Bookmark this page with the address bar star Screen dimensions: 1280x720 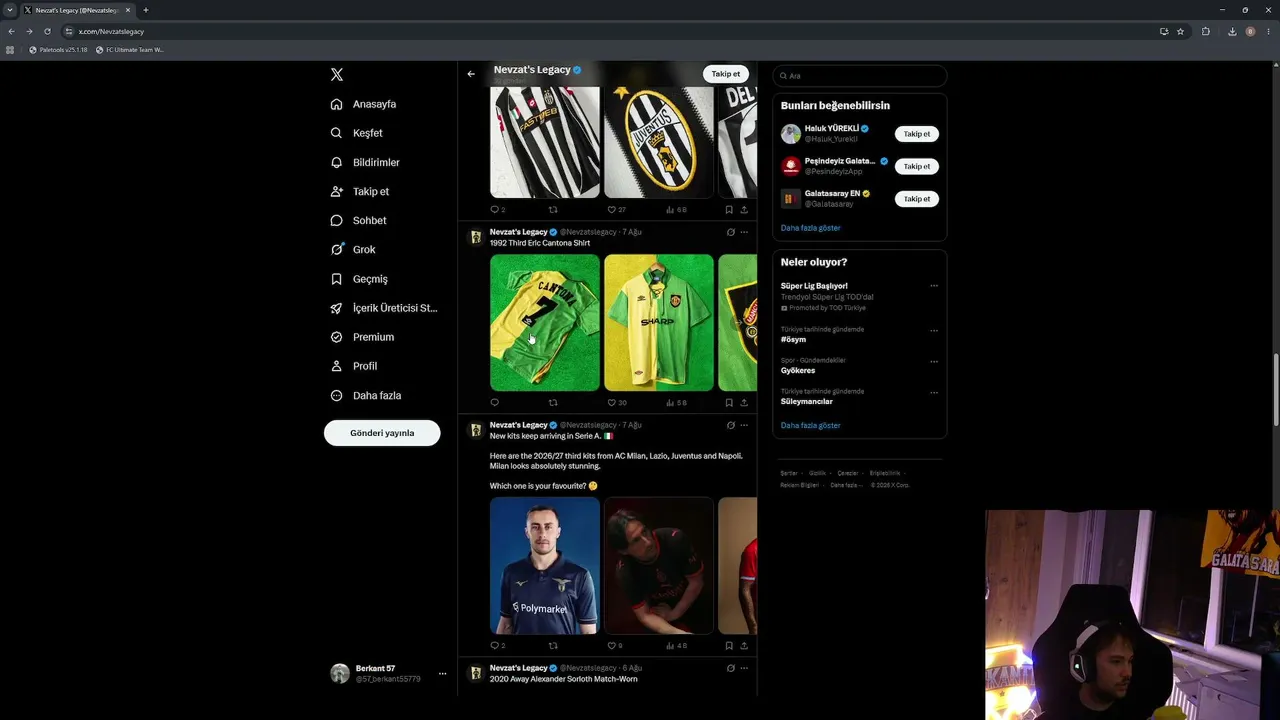coord(1180,31)
